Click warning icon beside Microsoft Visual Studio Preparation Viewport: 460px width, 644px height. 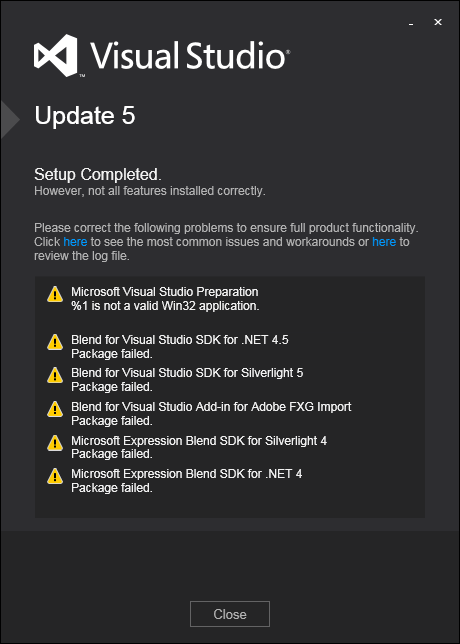[x=55, y=294]
